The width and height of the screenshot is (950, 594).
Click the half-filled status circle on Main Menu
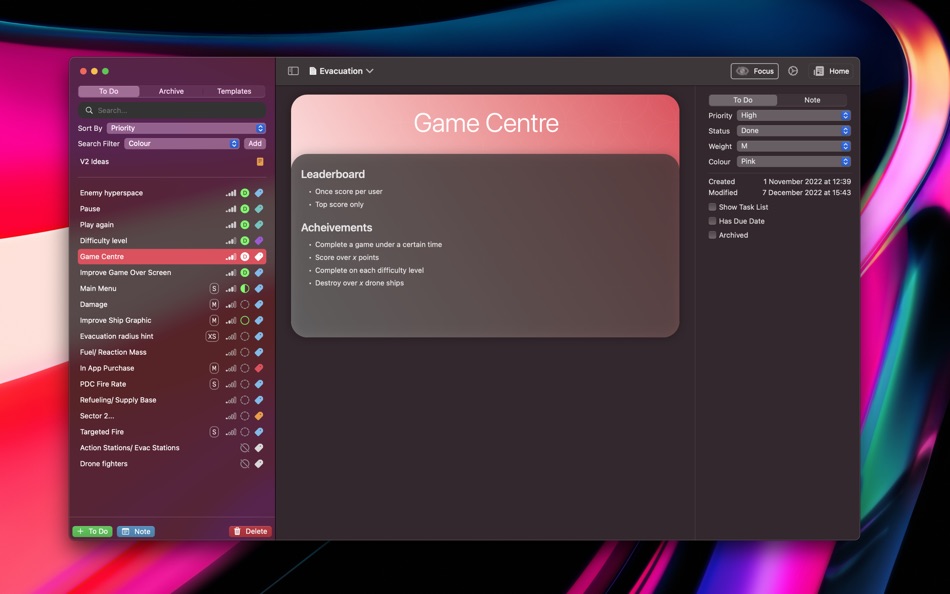click(x=245, y=289)
